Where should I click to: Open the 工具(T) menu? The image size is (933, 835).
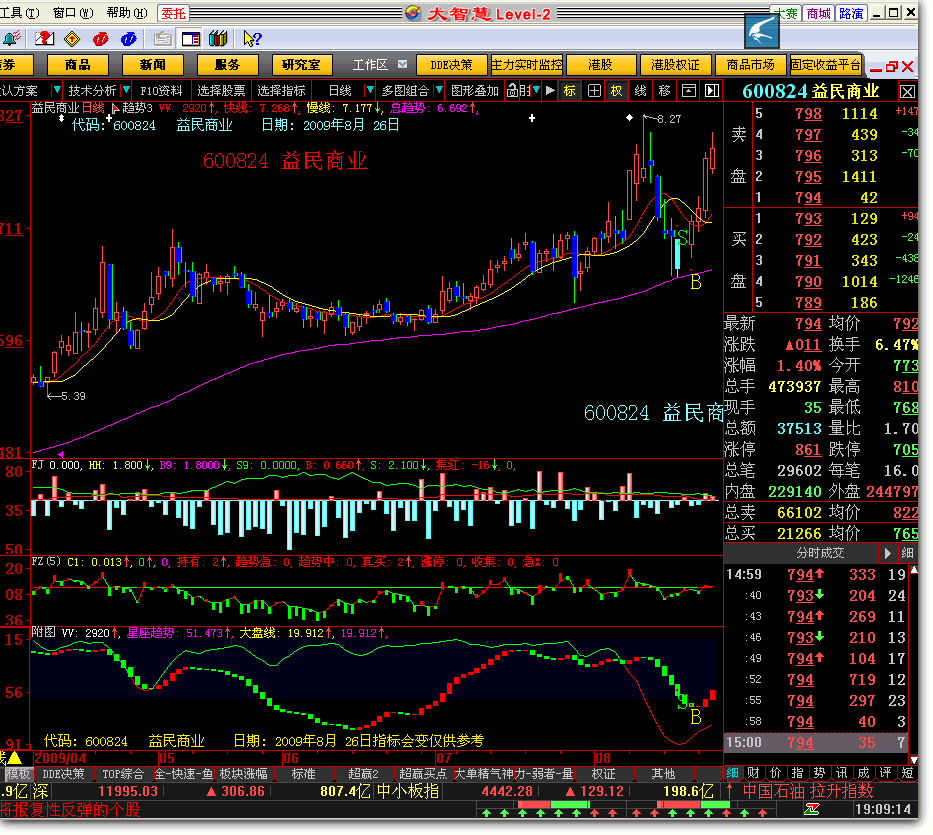coord(19,13)
